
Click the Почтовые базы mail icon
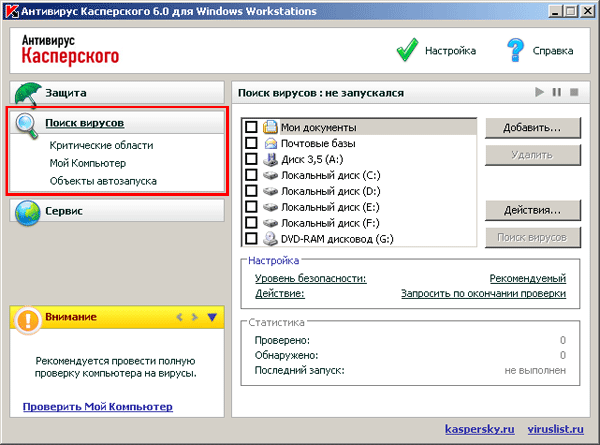click(270, 143)
